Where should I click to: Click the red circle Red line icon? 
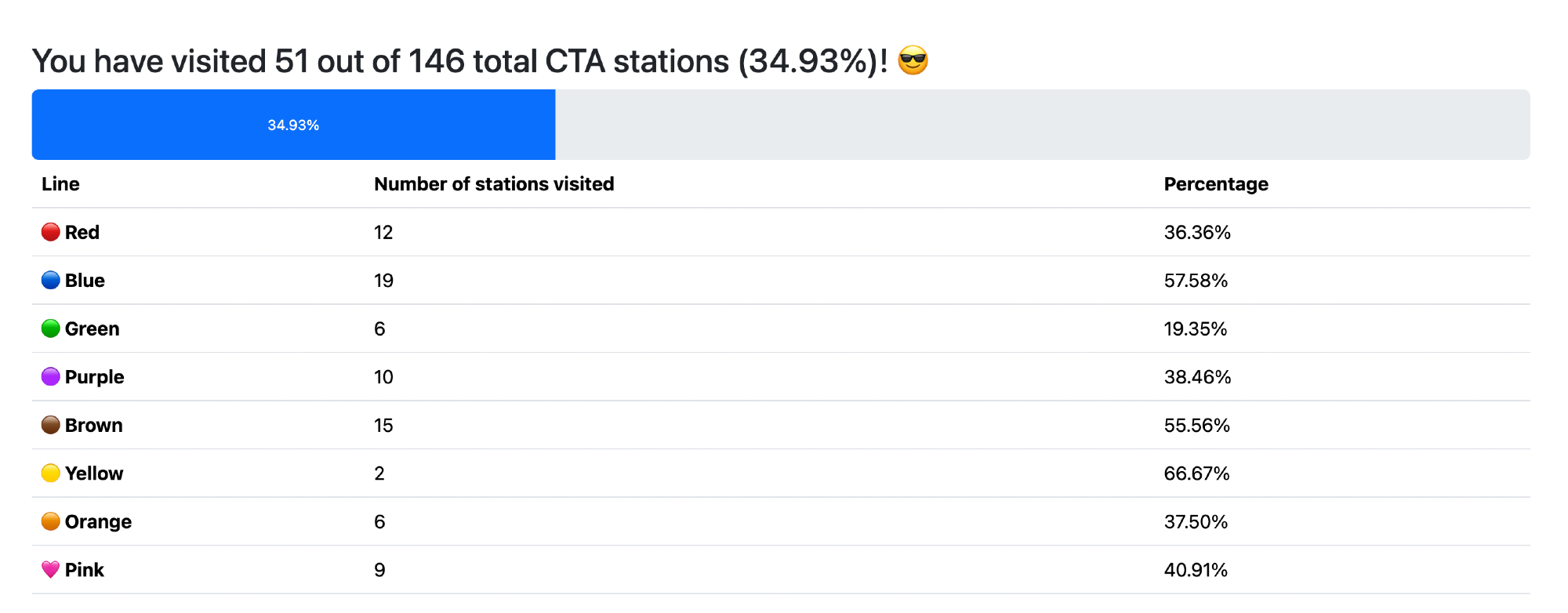(50, 232)
